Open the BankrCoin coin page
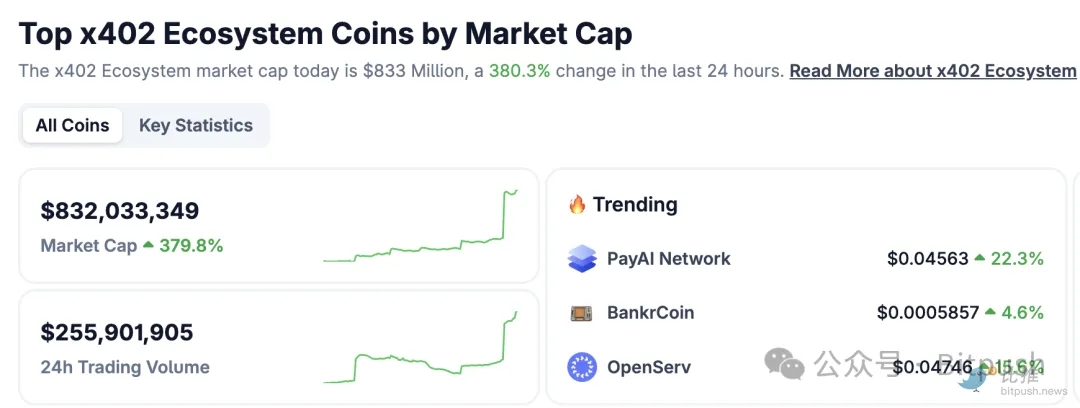 click(x=650, y=313)
